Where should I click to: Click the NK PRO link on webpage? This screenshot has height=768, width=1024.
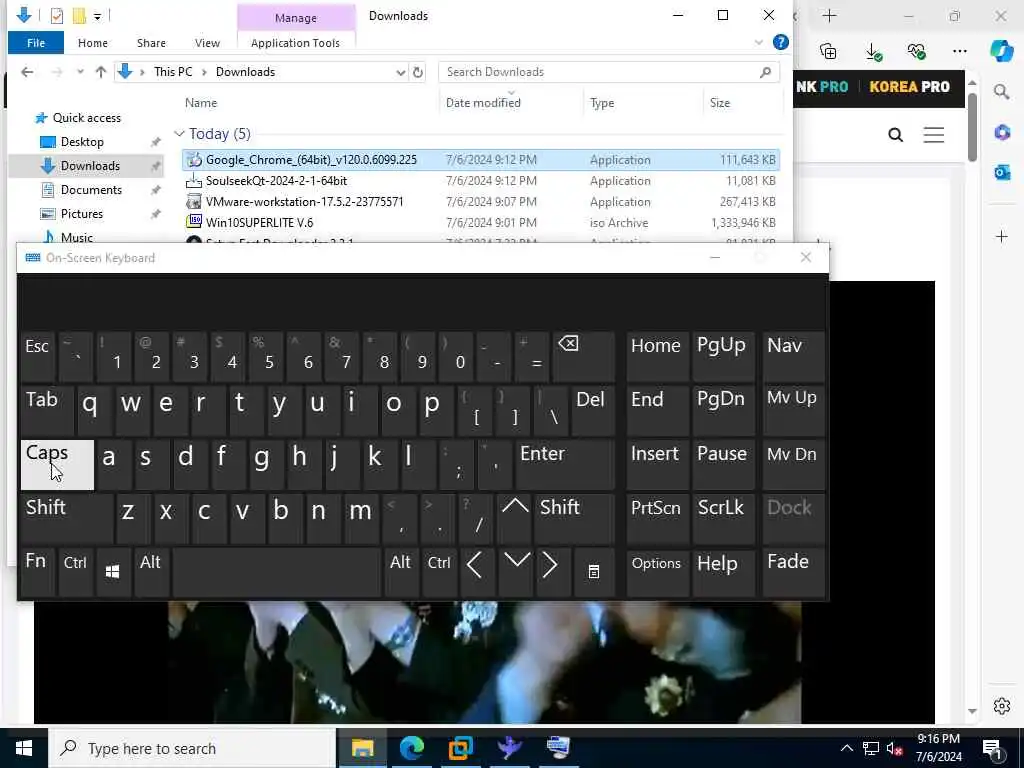[822, 87]
